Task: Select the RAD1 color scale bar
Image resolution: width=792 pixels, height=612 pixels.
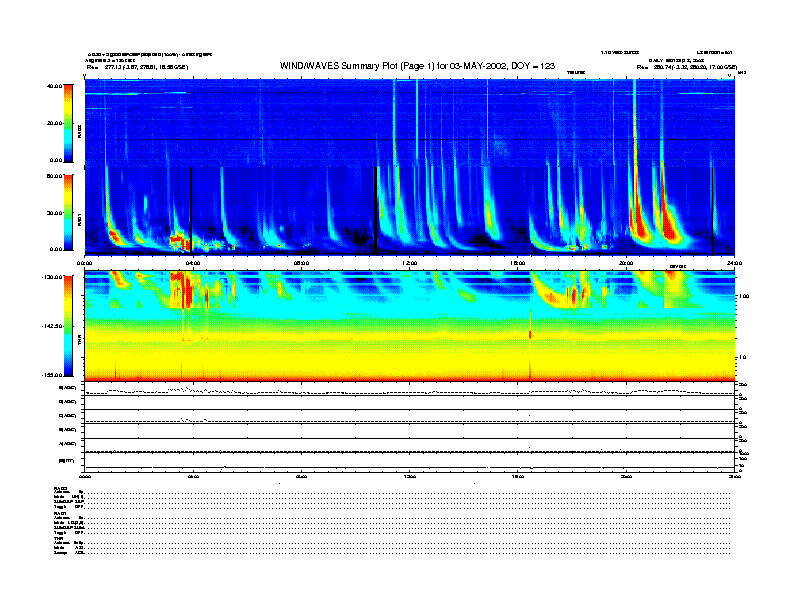Action: coord(68,212)
